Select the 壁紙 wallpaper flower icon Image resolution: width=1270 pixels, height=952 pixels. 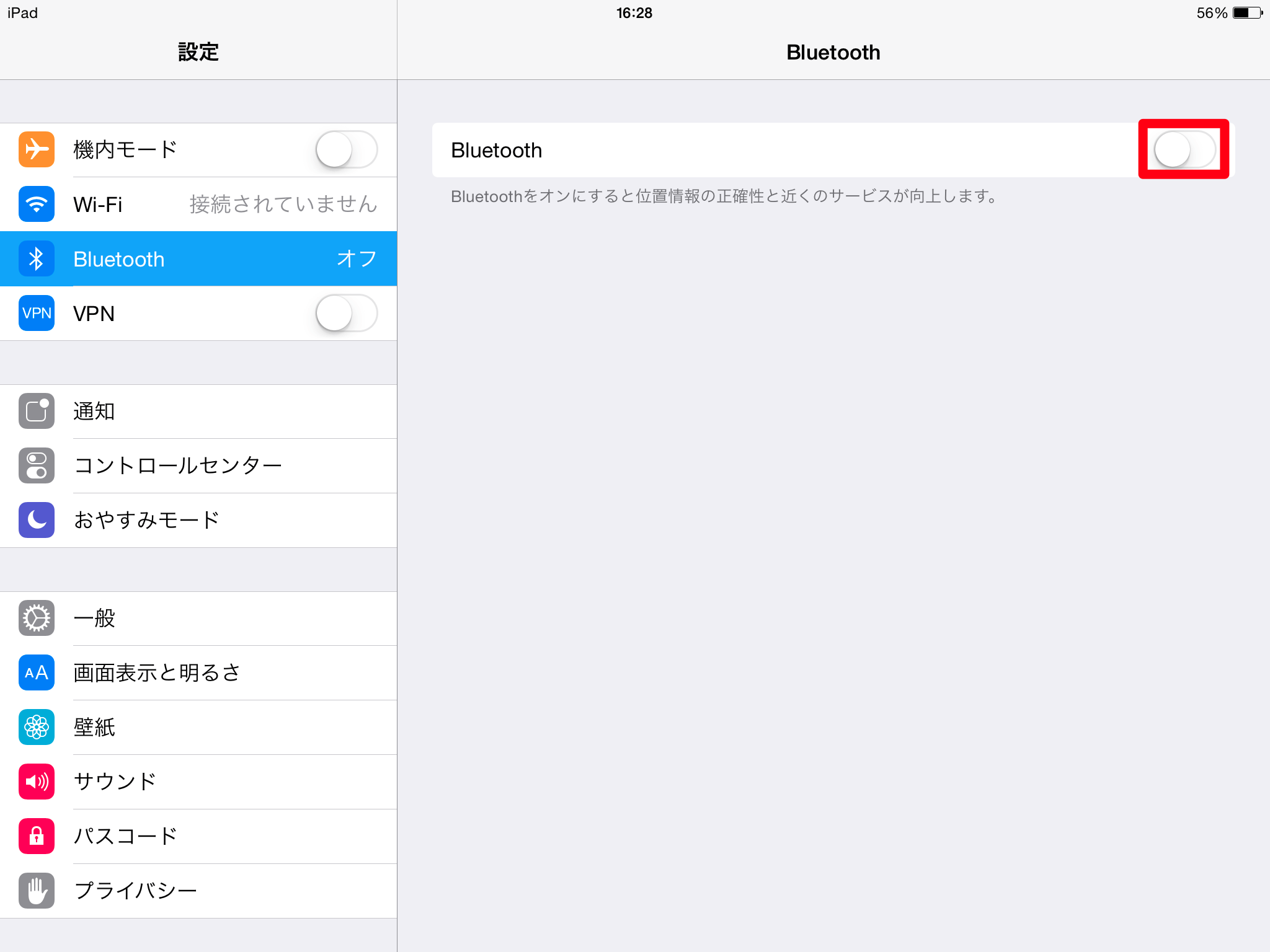click(36, 727)
